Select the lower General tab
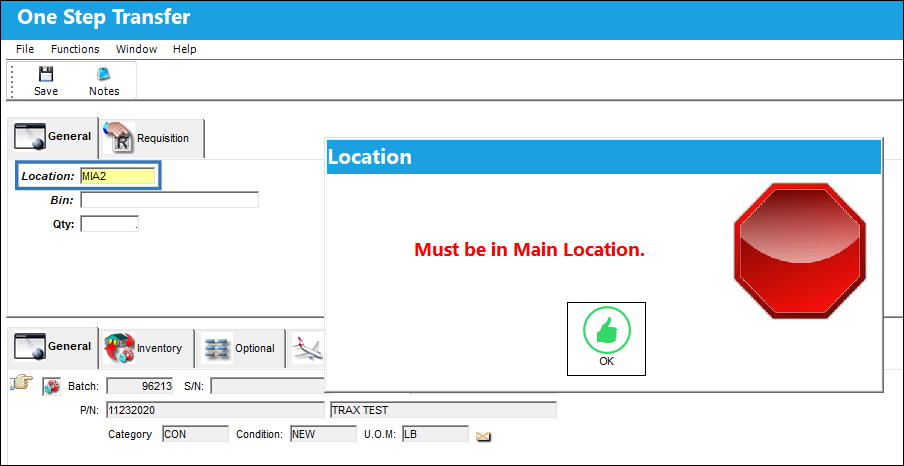This screenshot has height=466, width=904. (x=52, y=347)
